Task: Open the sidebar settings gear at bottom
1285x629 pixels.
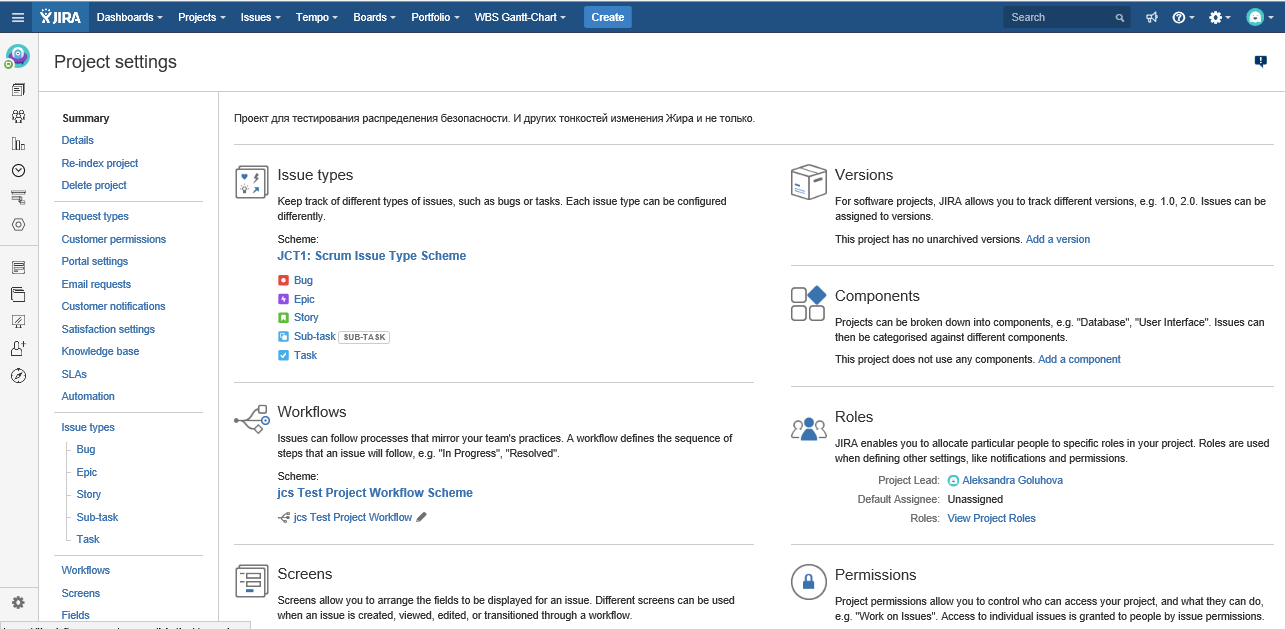Action: click(18, 602)
